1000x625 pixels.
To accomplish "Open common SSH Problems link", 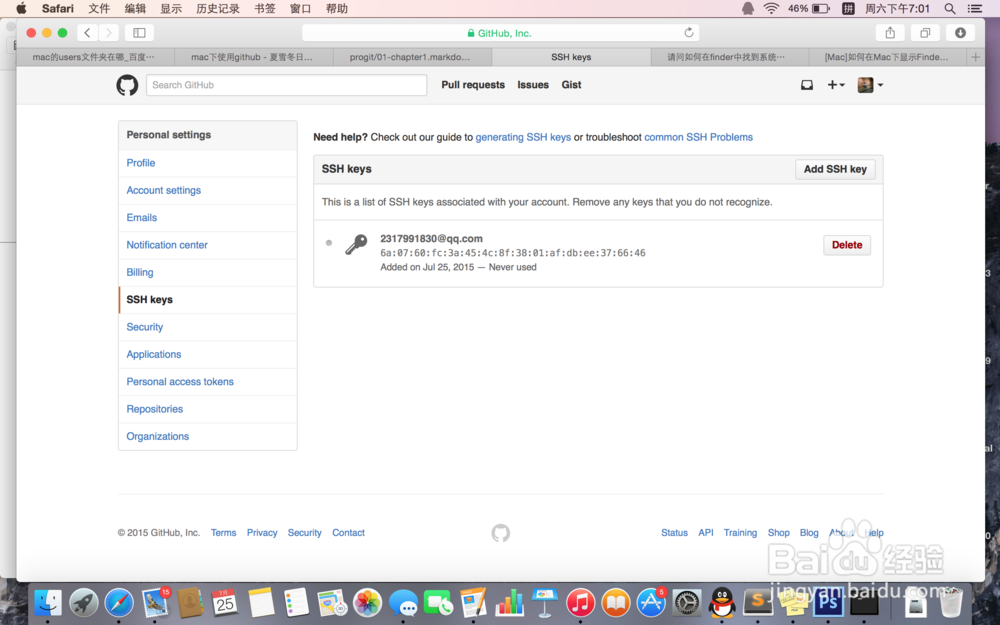I will point(698,137).
